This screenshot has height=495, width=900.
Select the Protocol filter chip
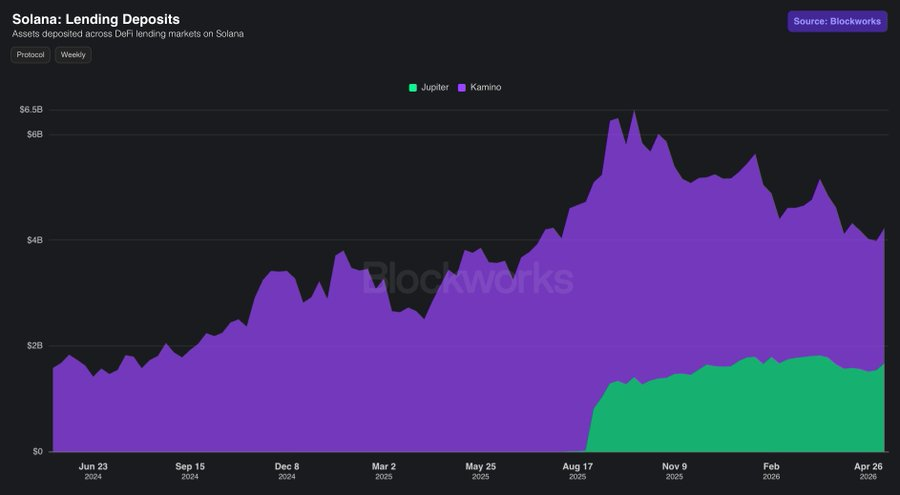click(30, 55)
